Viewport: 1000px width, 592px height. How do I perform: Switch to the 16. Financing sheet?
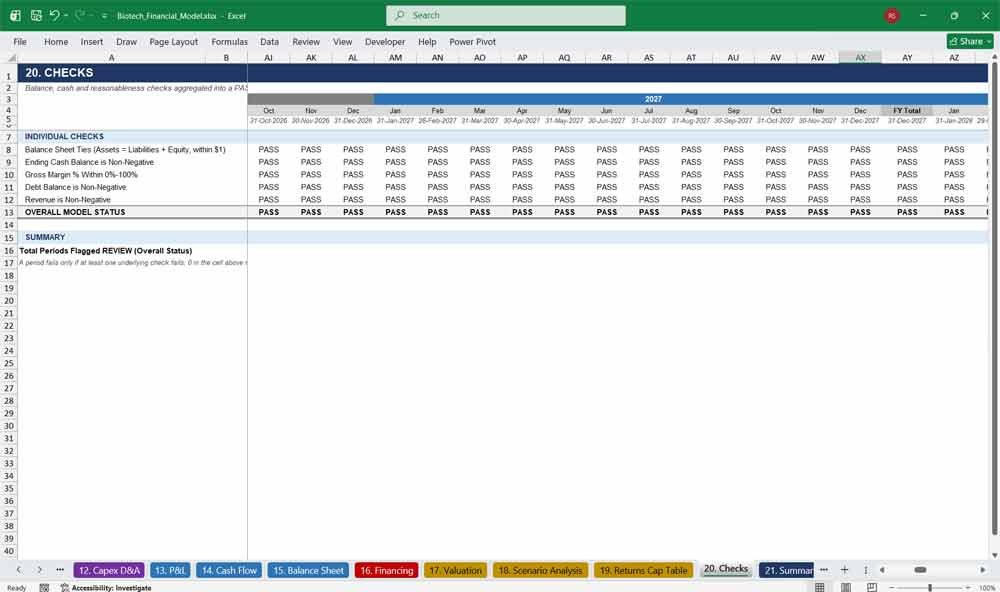[x=386, y=570]
